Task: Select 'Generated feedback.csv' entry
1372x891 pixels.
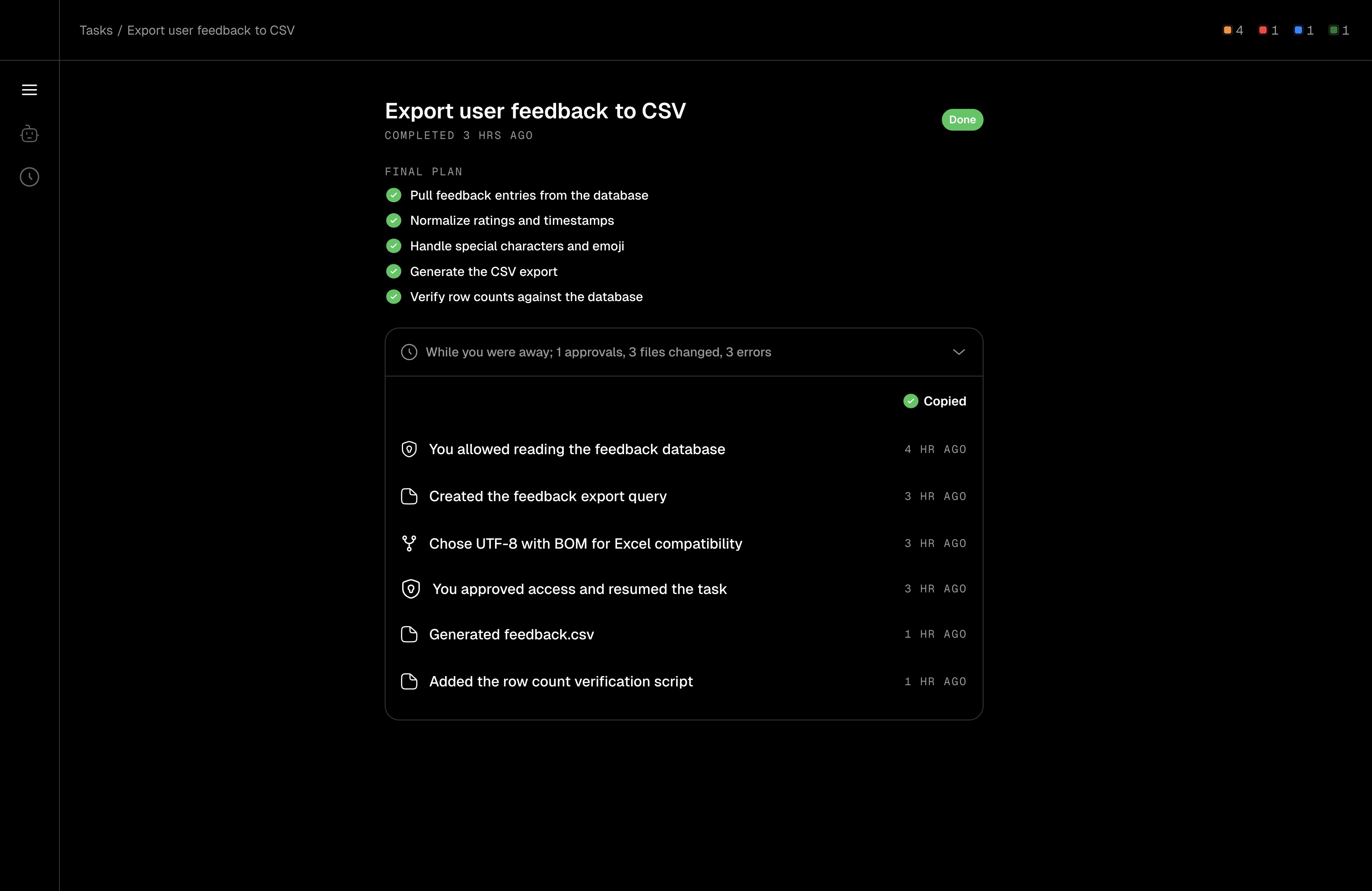Action: click(512, 634)
